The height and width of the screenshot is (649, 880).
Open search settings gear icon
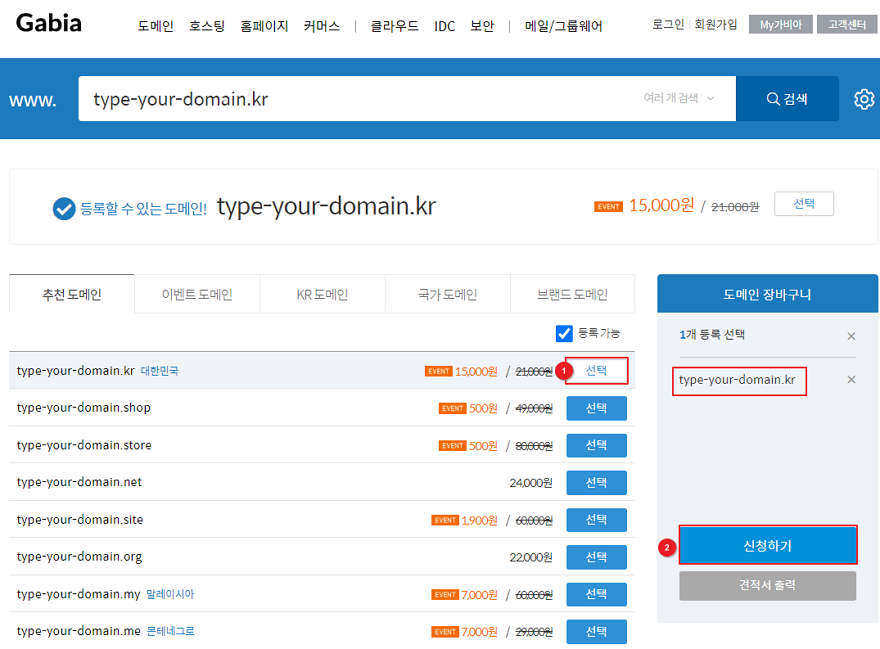[x=863, y=99]
